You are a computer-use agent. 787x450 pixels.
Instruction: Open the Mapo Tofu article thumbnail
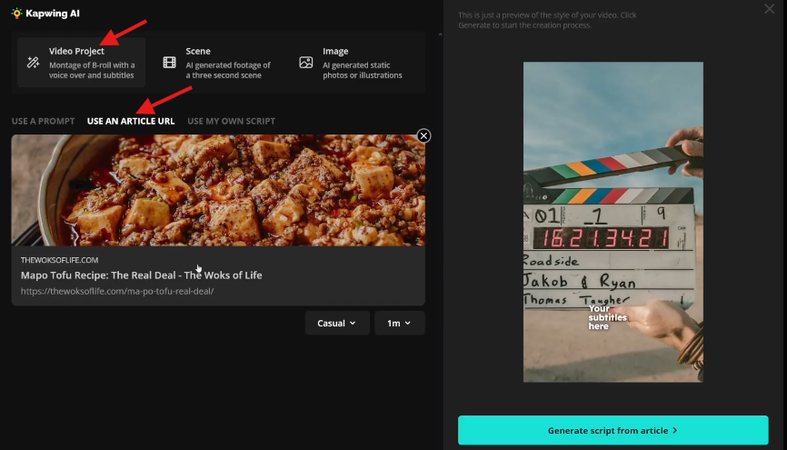click(218, 190)
